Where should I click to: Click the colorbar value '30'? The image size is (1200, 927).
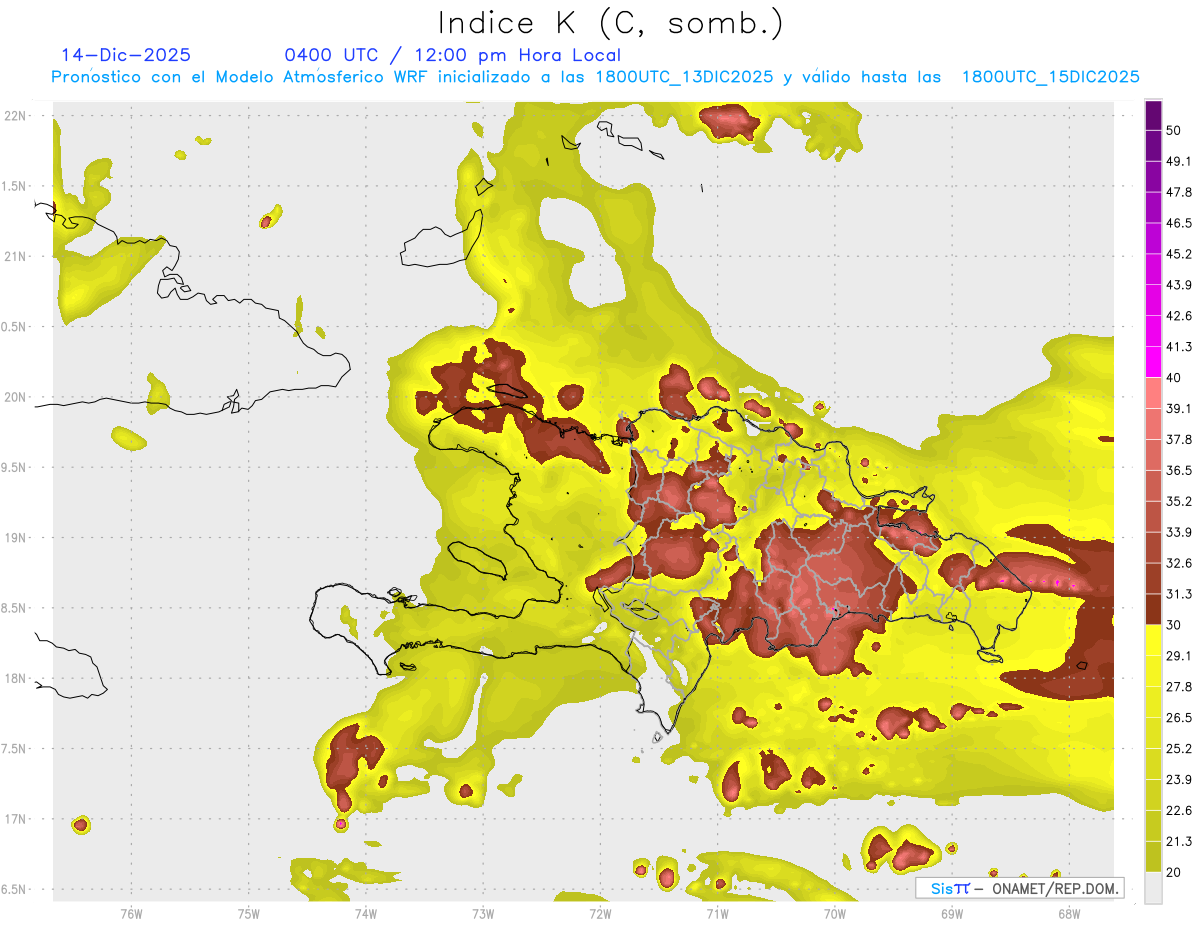1174,625
